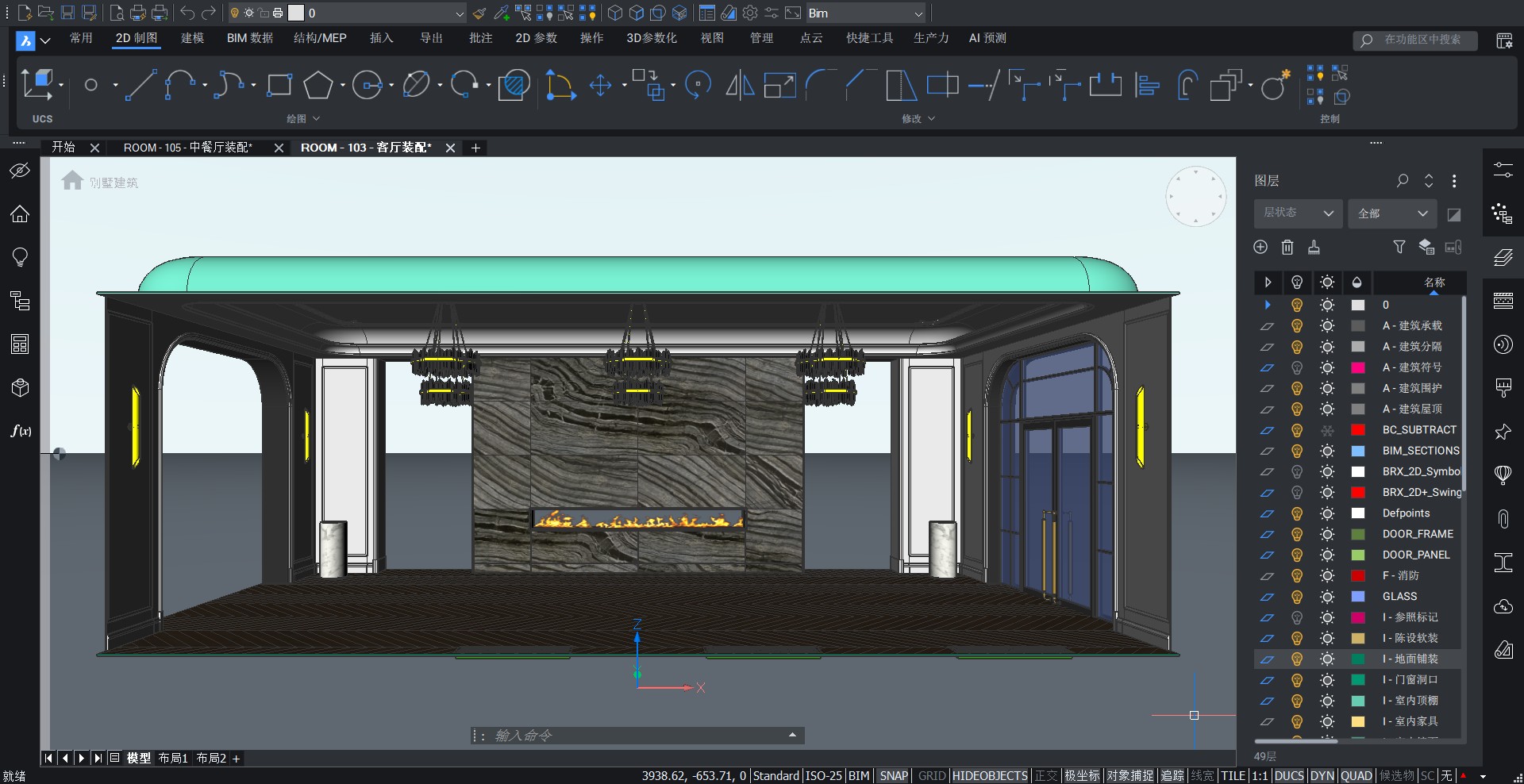
Task: Select the Polygon drawing tool
Action: 318,84
